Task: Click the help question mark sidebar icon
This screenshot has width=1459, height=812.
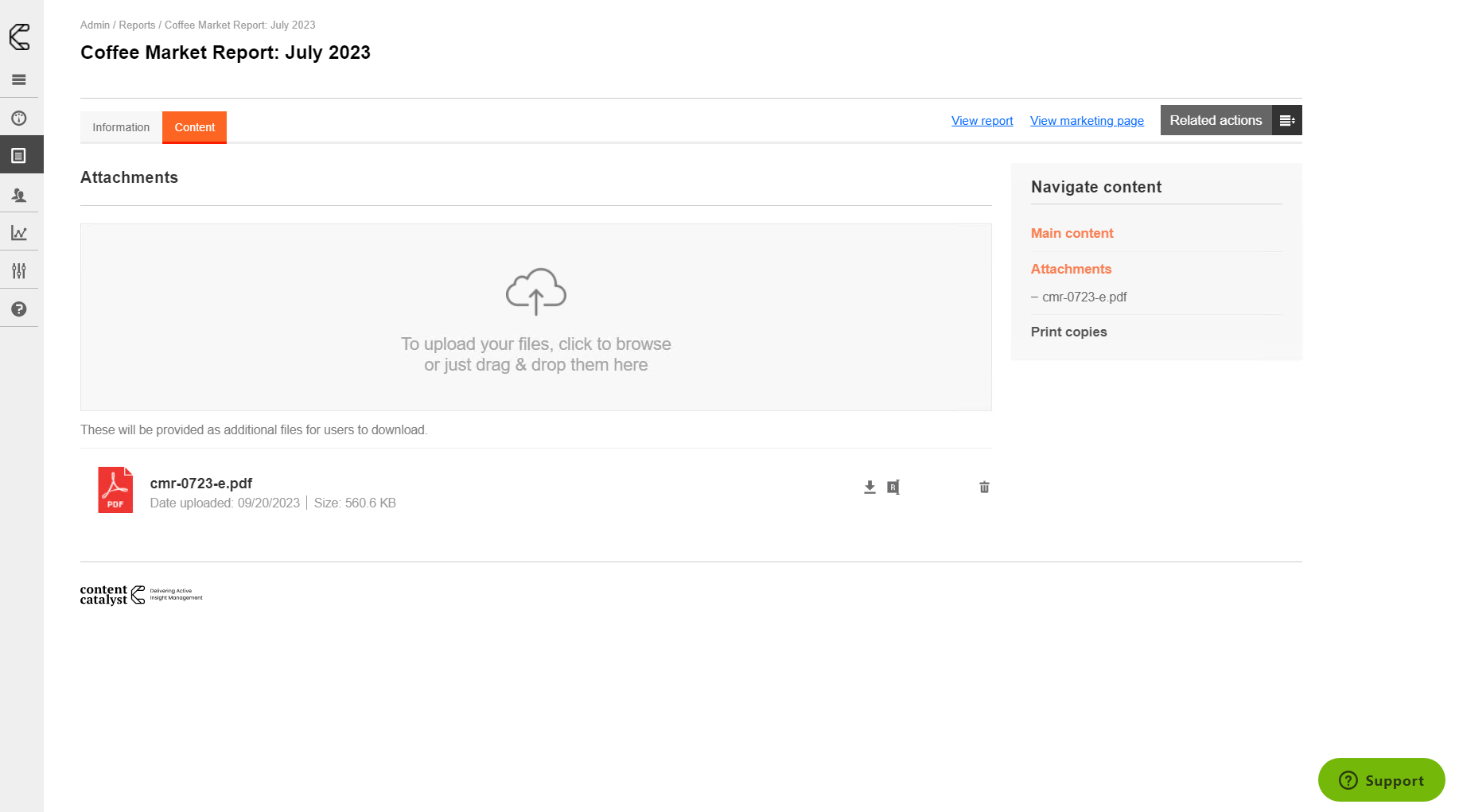Action: click(19, 309)
